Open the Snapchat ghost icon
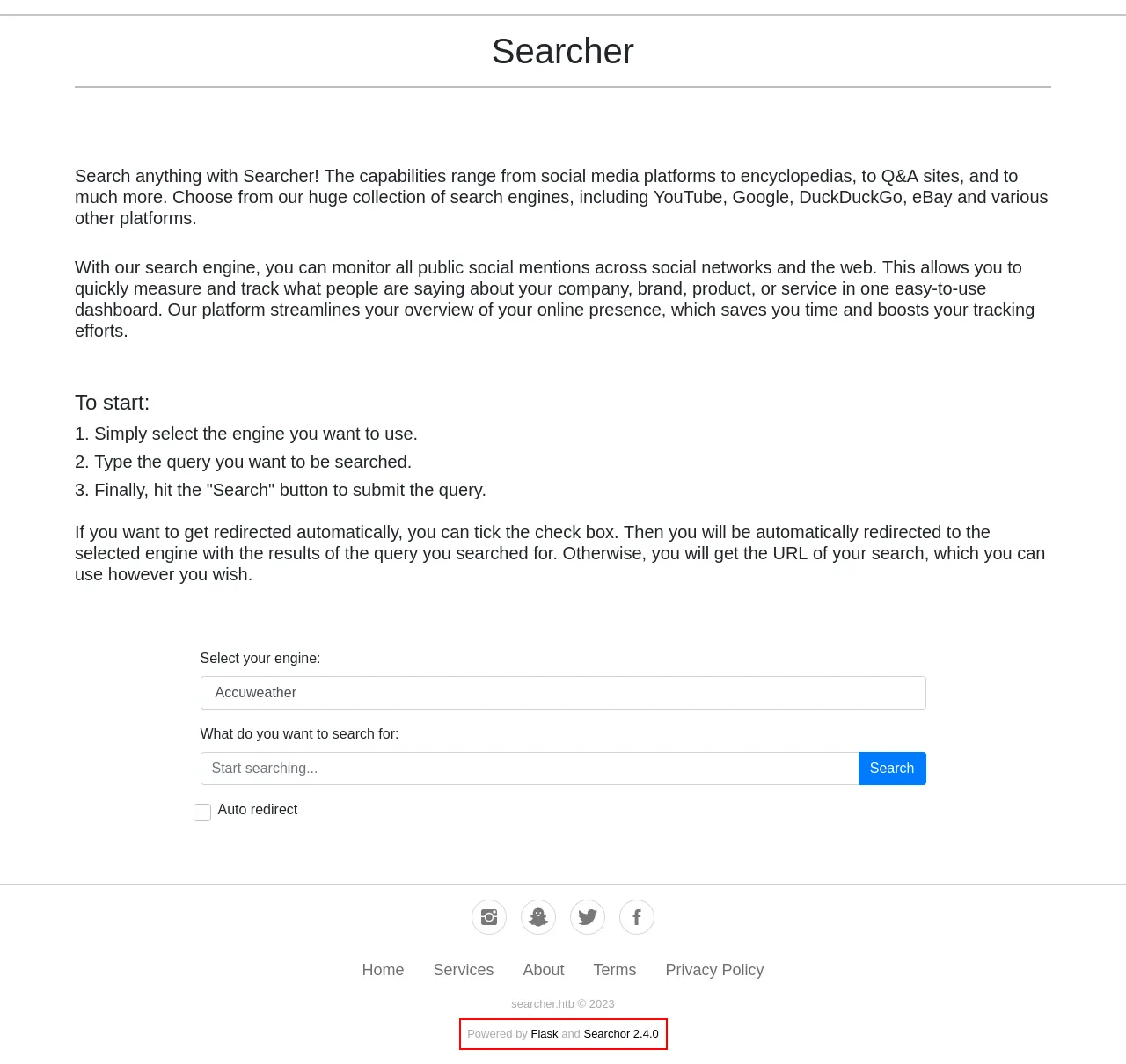1126x1064 pixels. coord(538,917)
